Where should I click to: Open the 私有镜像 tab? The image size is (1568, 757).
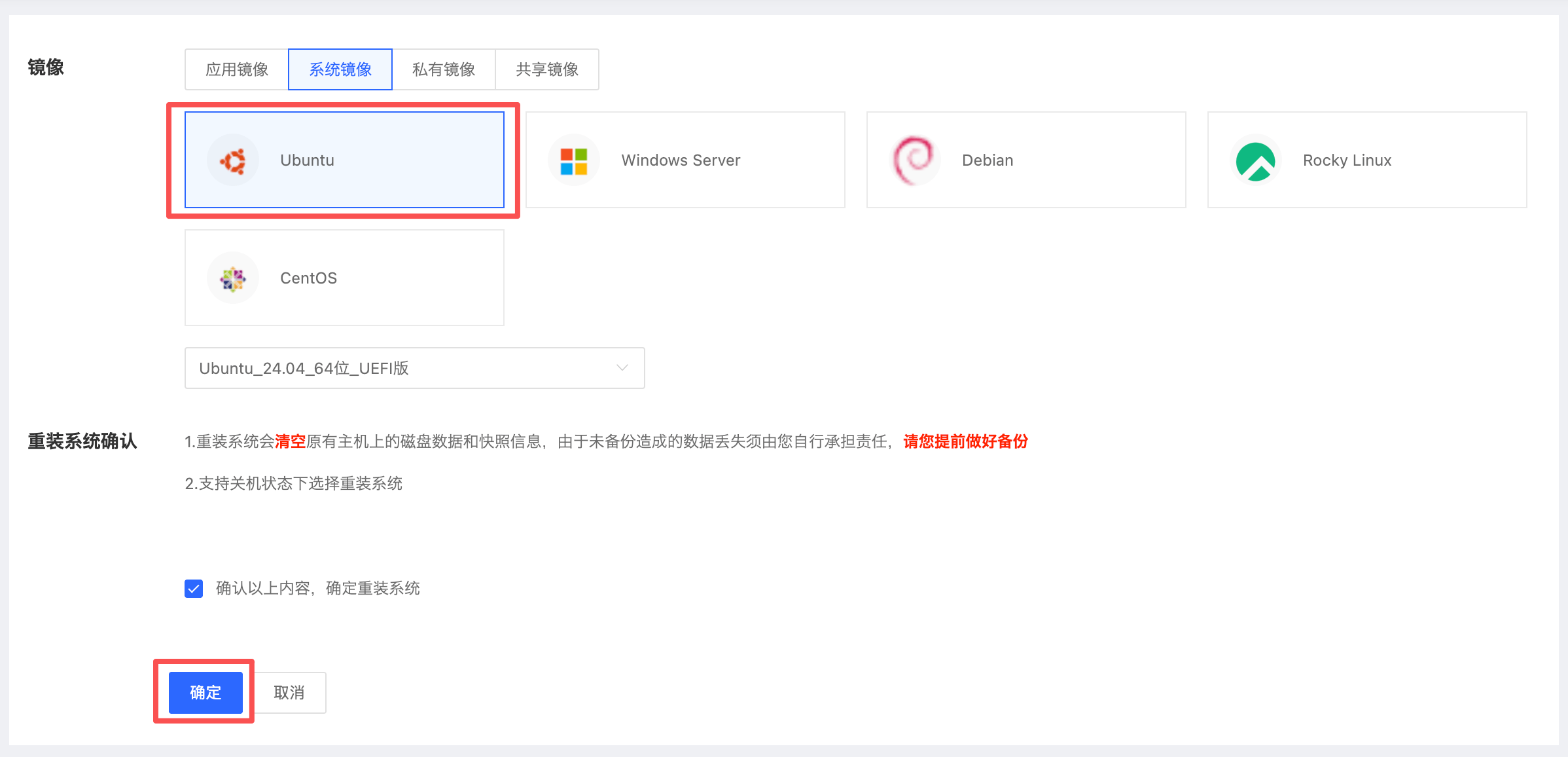click(x=443, y=69)
